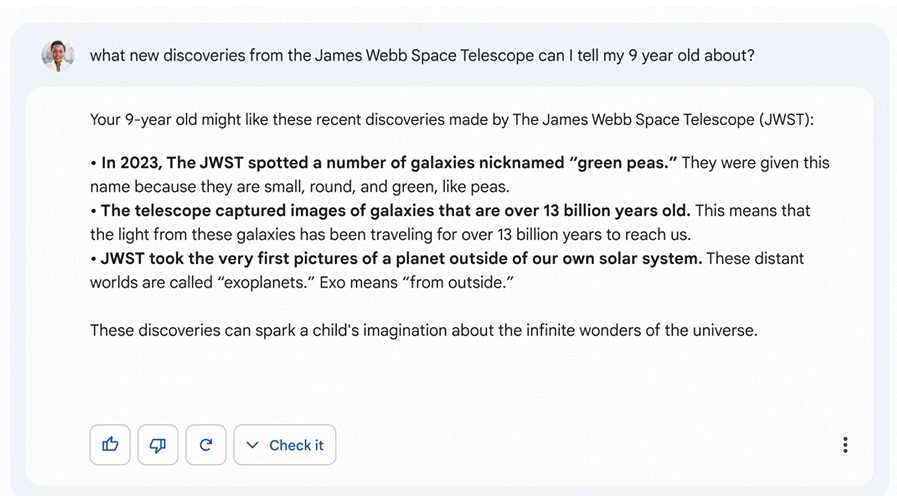Screen dimensions: 897x496
Task: Regenerate the response with the refresh icon
Action: click(206, 445)
